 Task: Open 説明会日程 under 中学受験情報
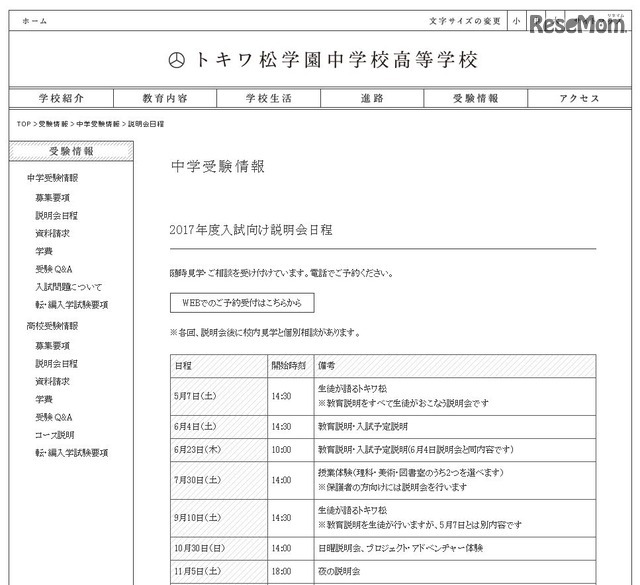(57, 216)
